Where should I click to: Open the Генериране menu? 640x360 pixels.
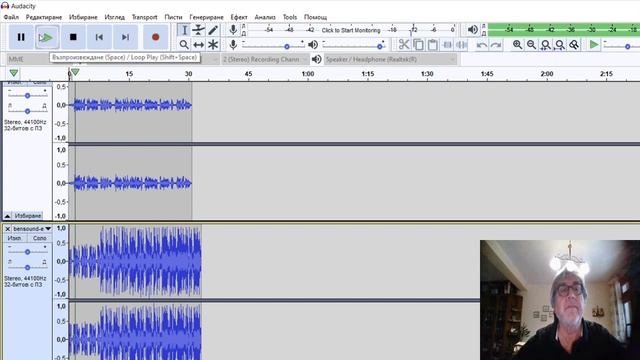207,17
